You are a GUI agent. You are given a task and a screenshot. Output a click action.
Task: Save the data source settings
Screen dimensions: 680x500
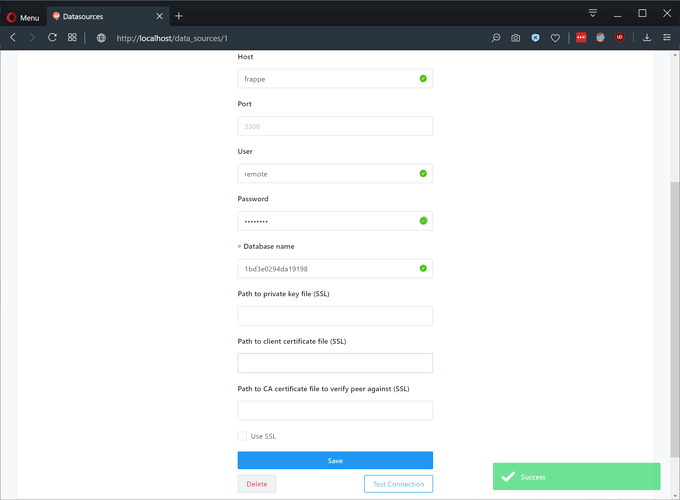pos(335,461)
